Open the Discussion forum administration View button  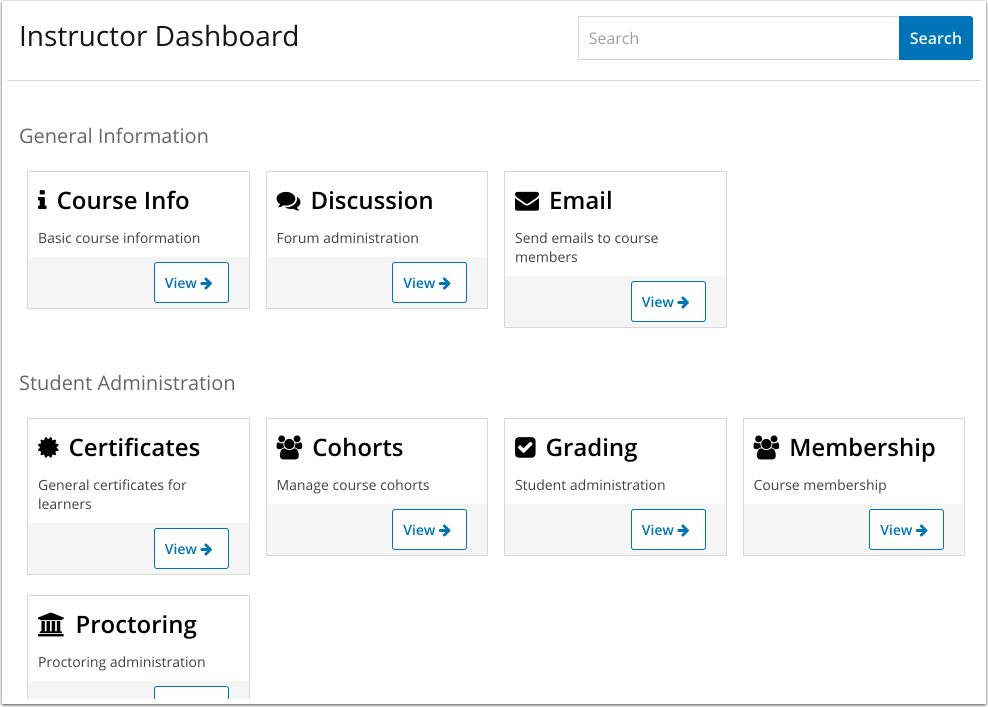point(429,282)
